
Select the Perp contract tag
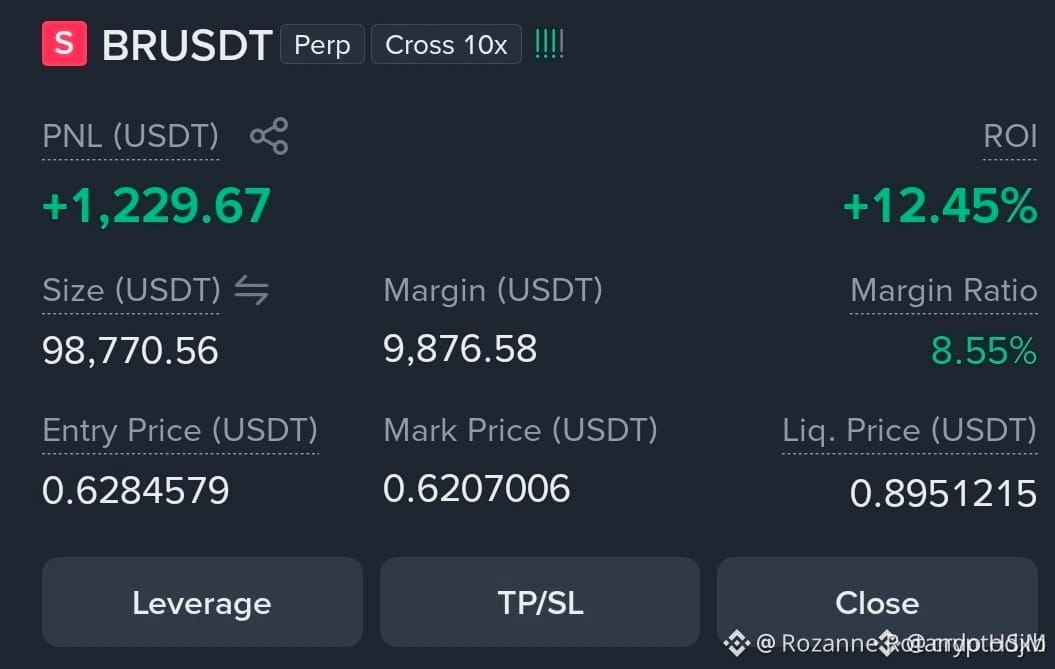tap(322, 44)
